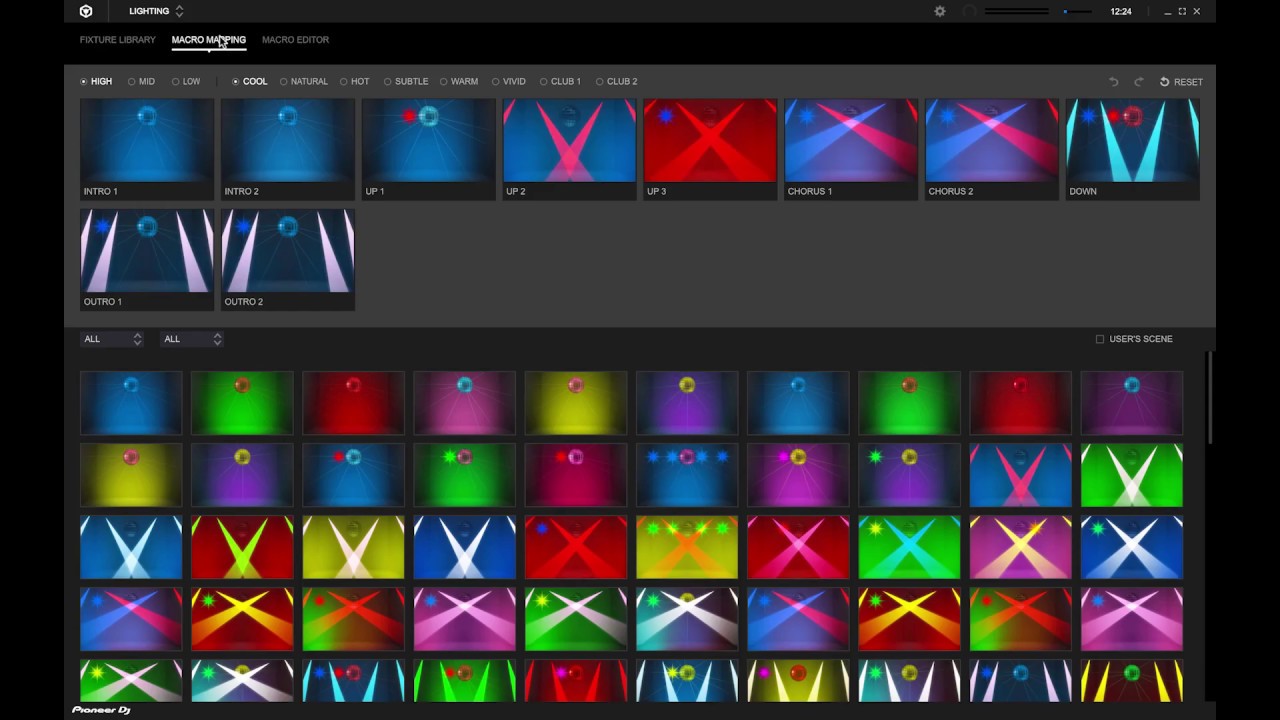This screenshot has width=1280, height=720.
Task: Select the OUTRO 2 scene thumbnail
Action: point(288,259)
